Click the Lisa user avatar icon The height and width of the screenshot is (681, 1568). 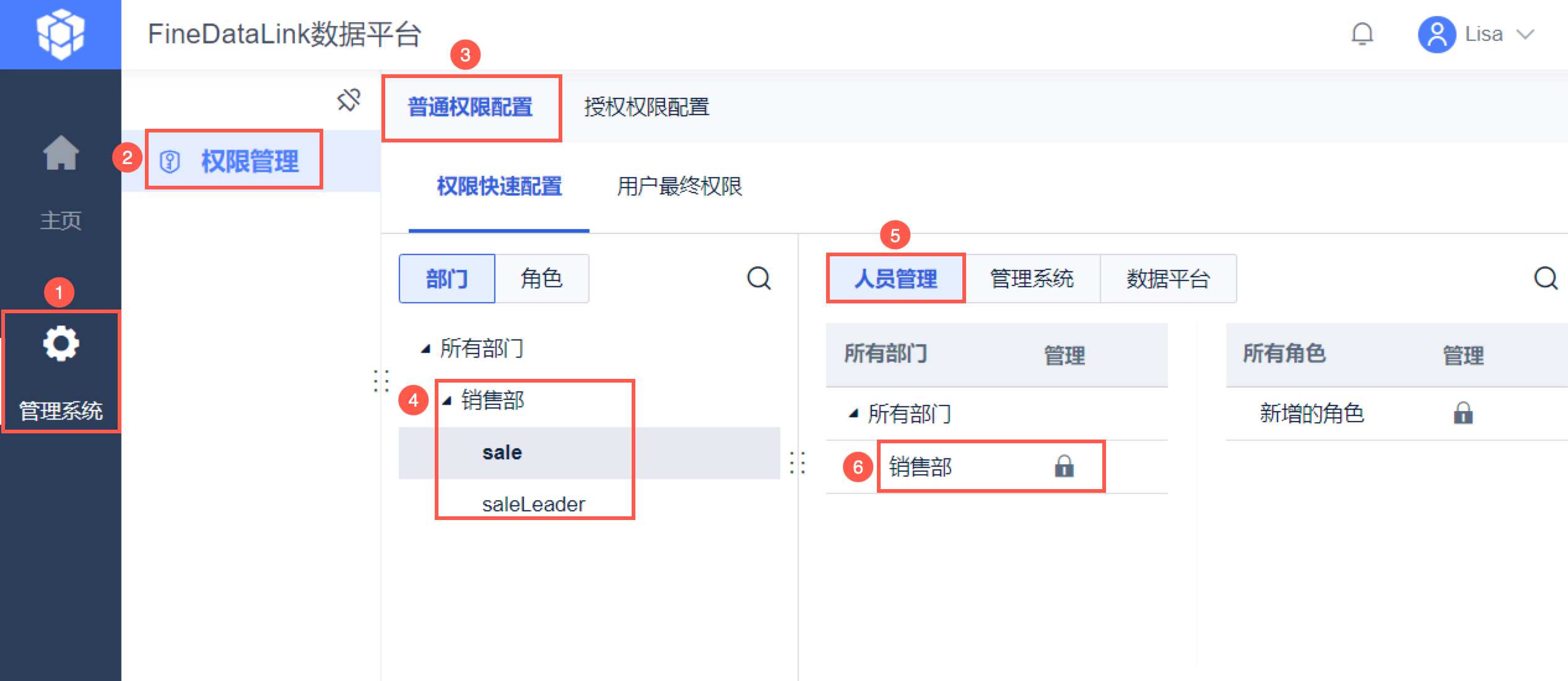pos(1436,34)
